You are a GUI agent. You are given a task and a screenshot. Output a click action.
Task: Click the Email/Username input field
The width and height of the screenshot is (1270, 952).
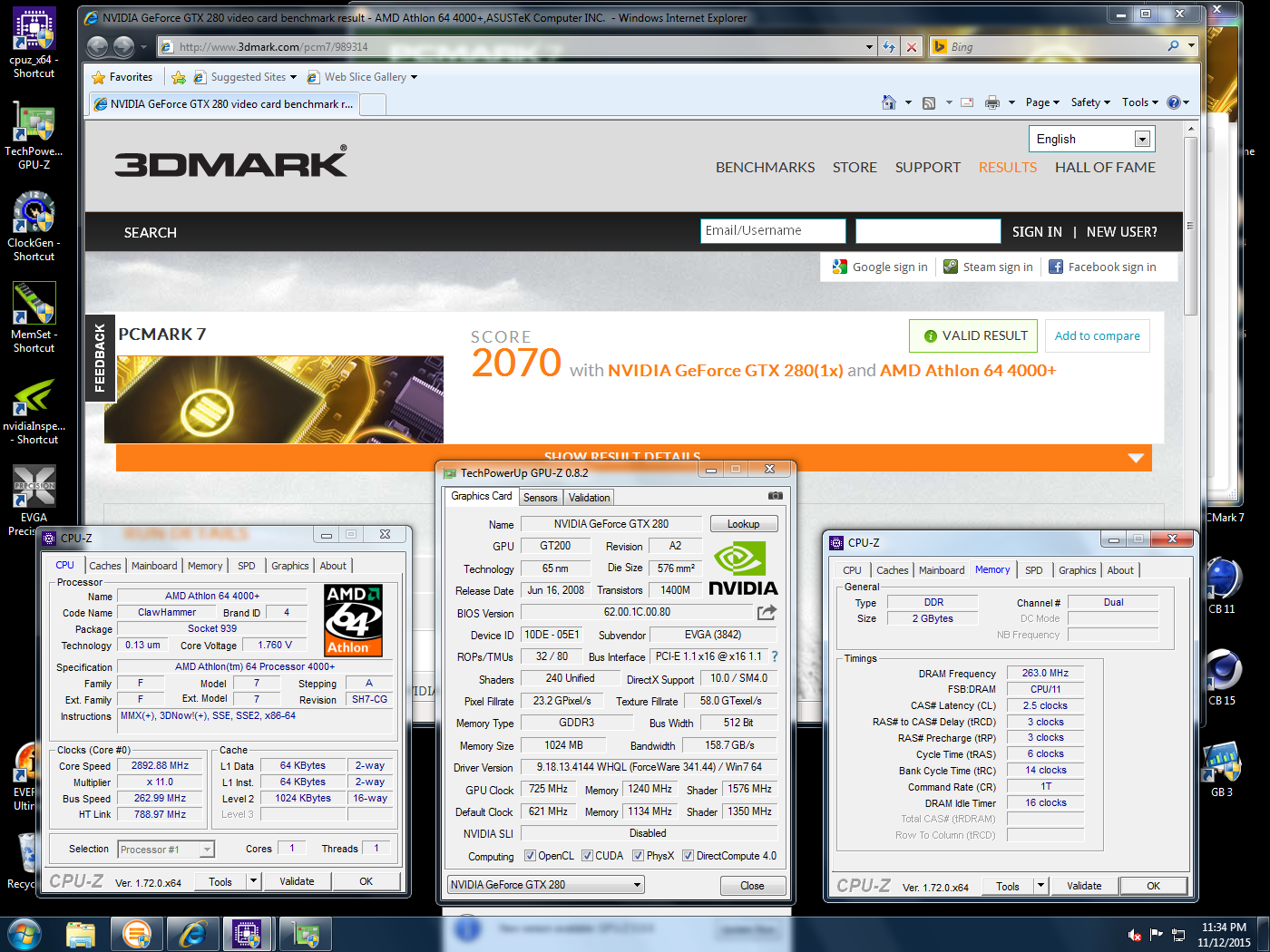click(774, 231)
